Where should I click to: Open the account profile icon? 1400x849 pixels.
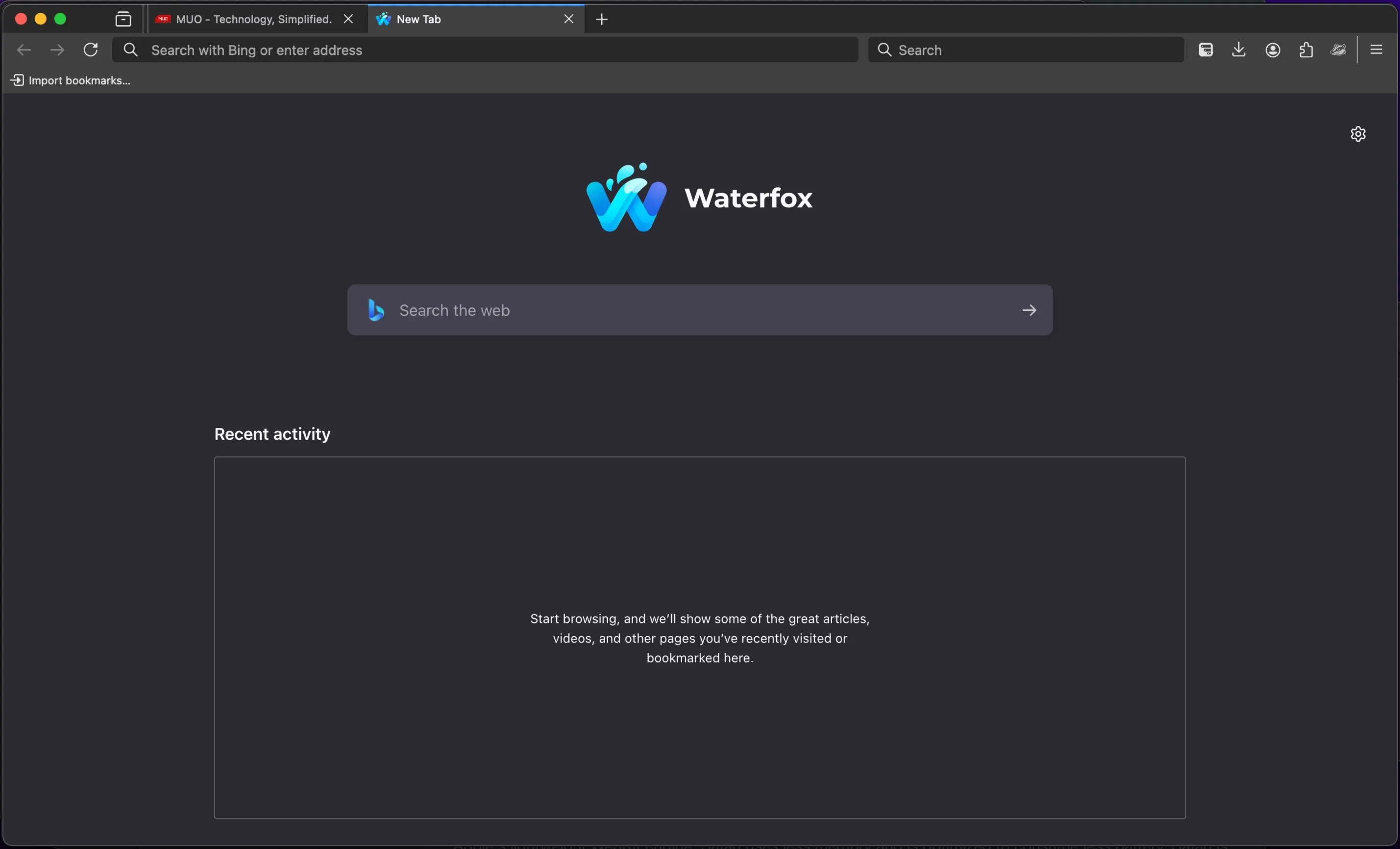coord(1273,50)
